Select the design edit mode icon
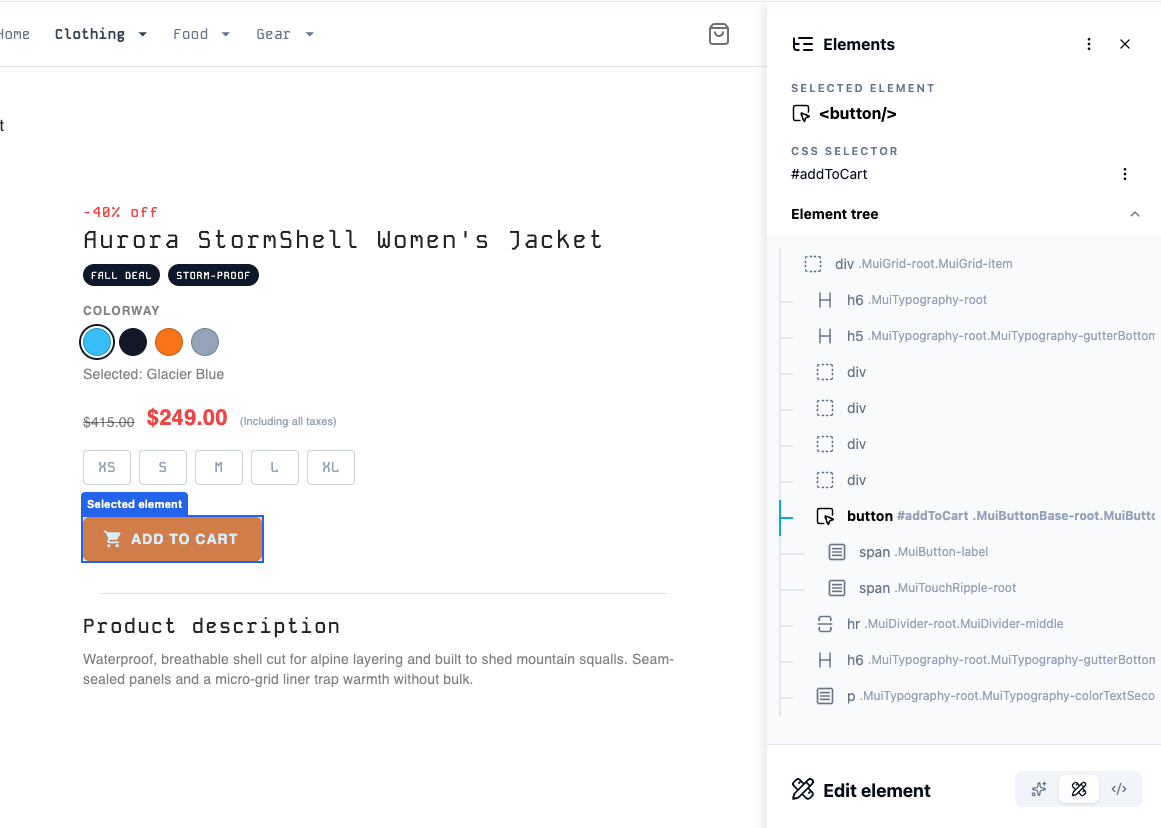Viewport: 1161px width, 828px height. [1078, 790]
